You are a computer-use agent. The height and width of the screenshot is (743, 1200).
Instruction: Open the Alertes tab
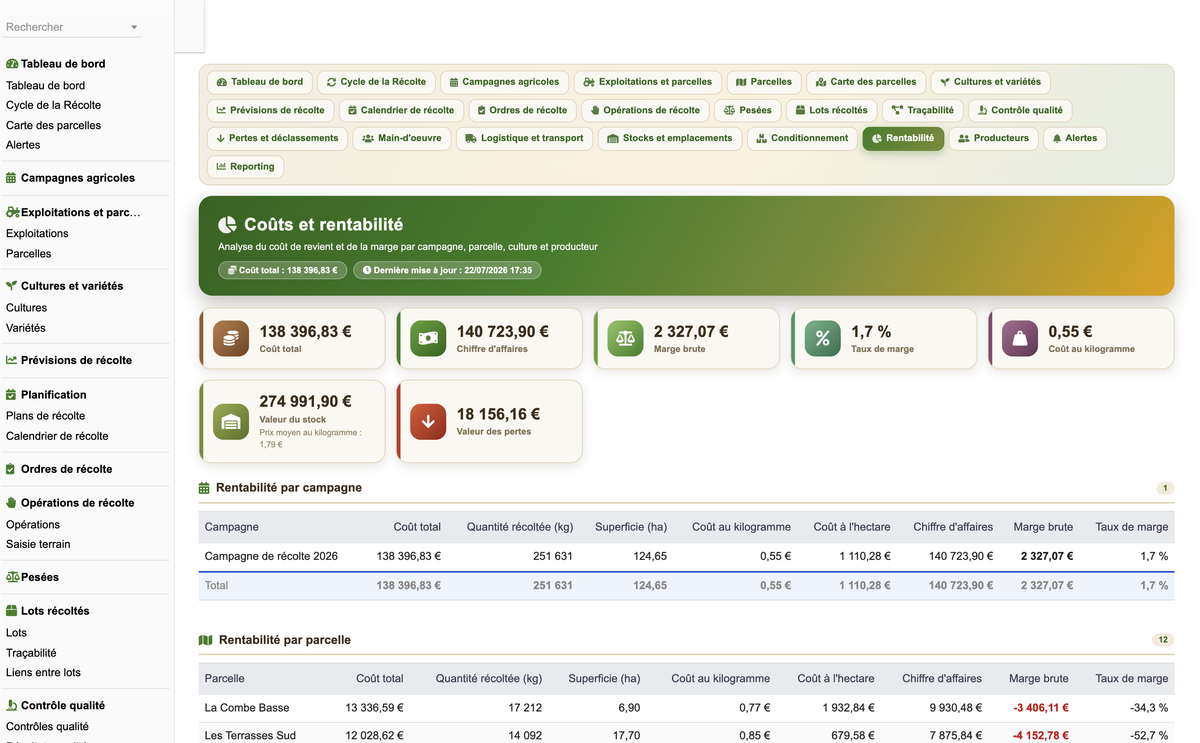coord(1075,138)
